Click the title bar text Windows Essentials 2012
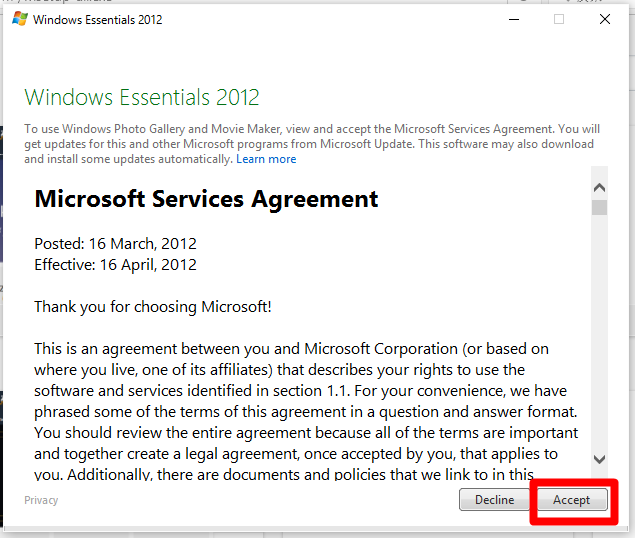635x538 pixels. point(98,19)
